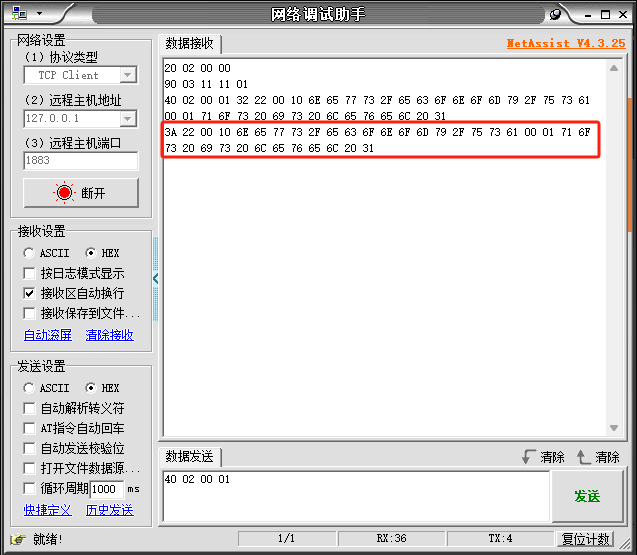Open the TCP Client protocol type dropdown
Screen dimensions: 637x555
(128, 75)
